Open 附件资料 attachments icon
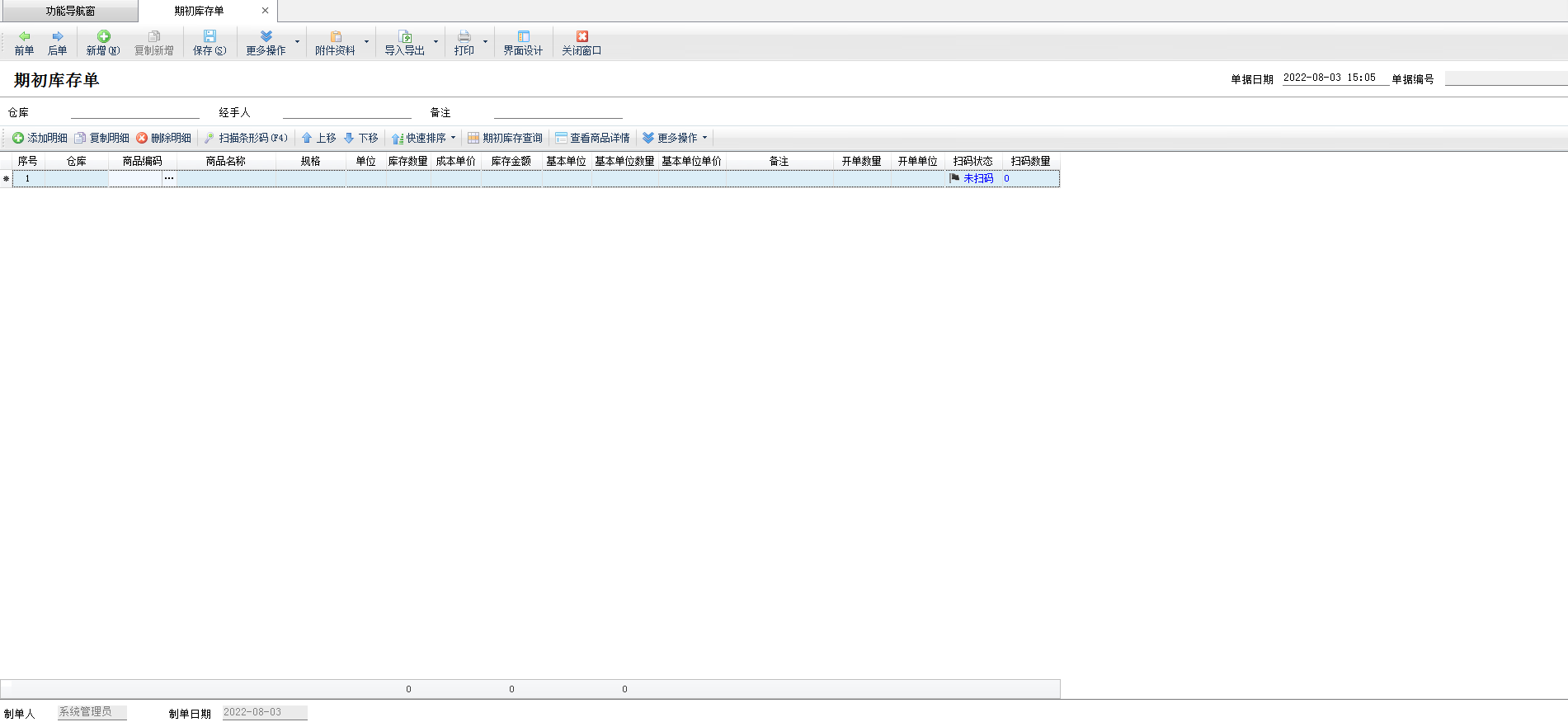Viewport: 1568px width, 722px height. tap(336, 36)
